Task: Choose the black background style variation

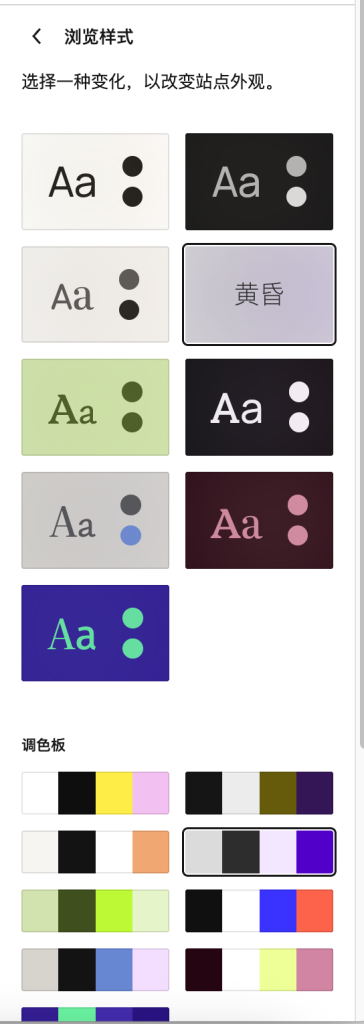Action: tap(259, 182)
